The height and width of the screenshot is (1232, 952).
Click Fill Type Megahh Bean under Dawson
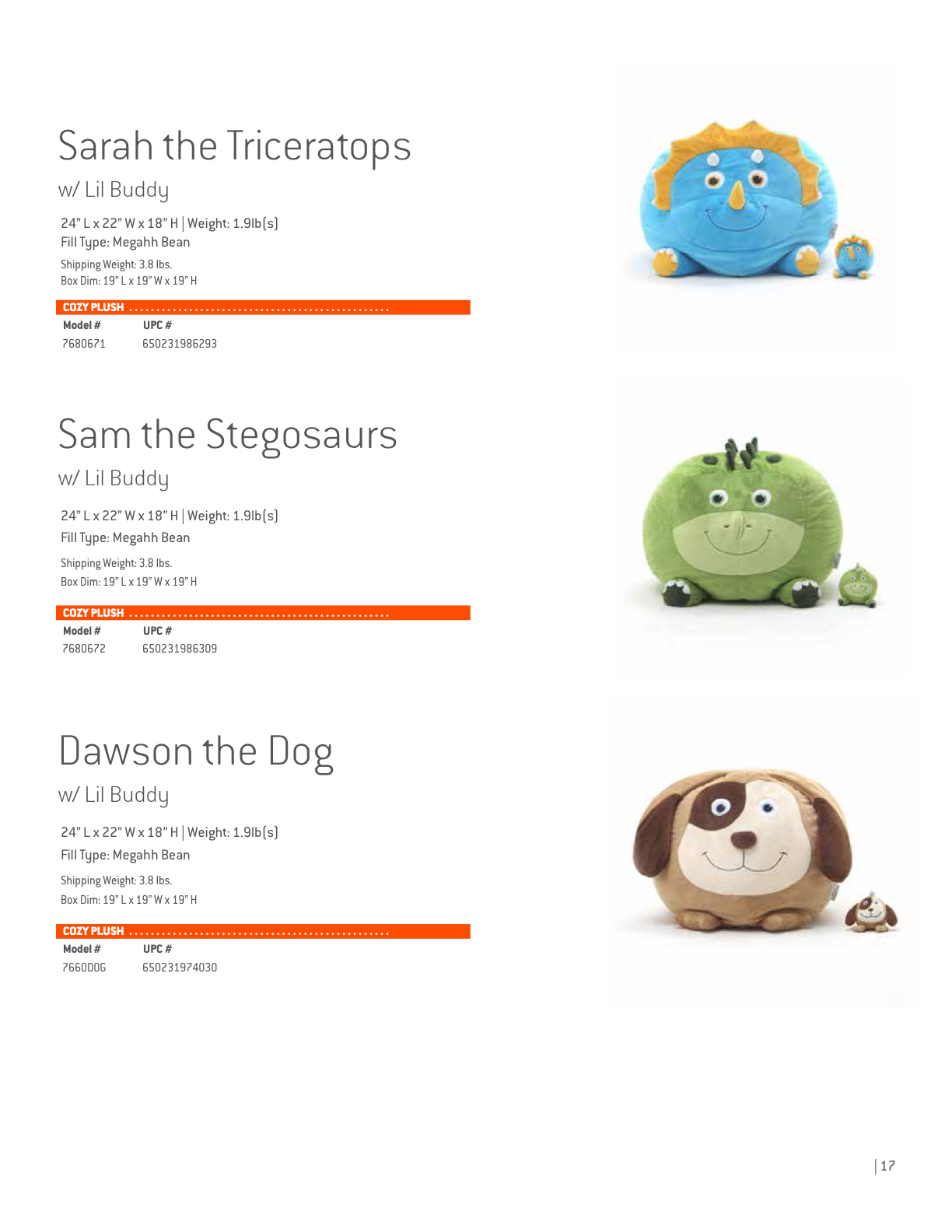[125, 855]
